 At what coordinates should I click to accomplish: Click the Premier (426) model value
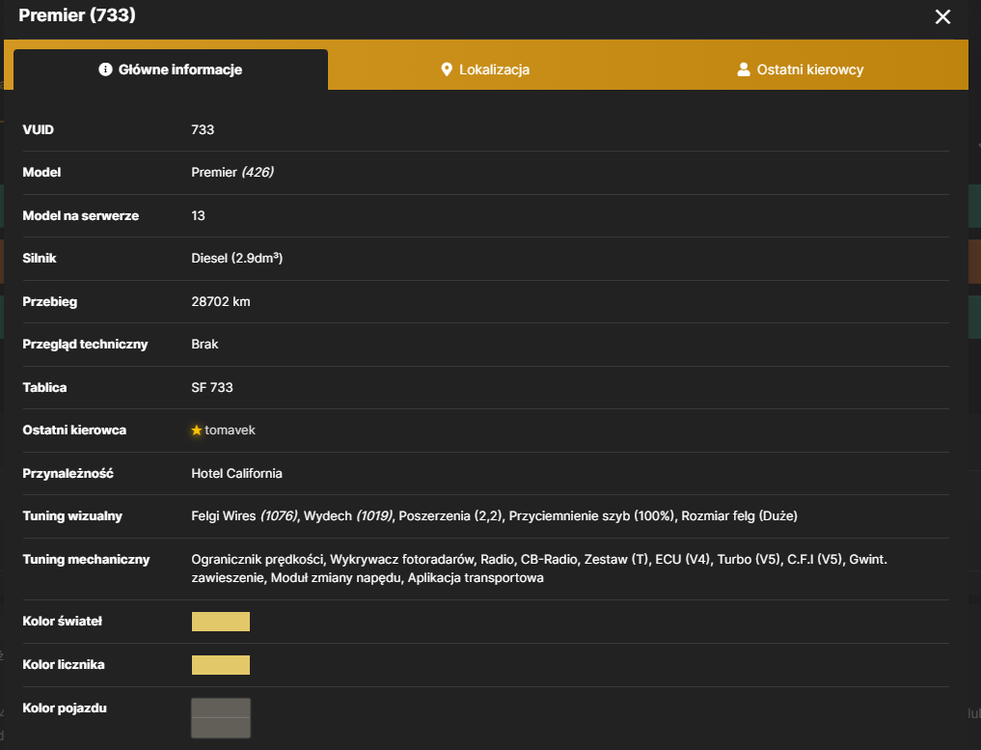click(x=233, y=172)
